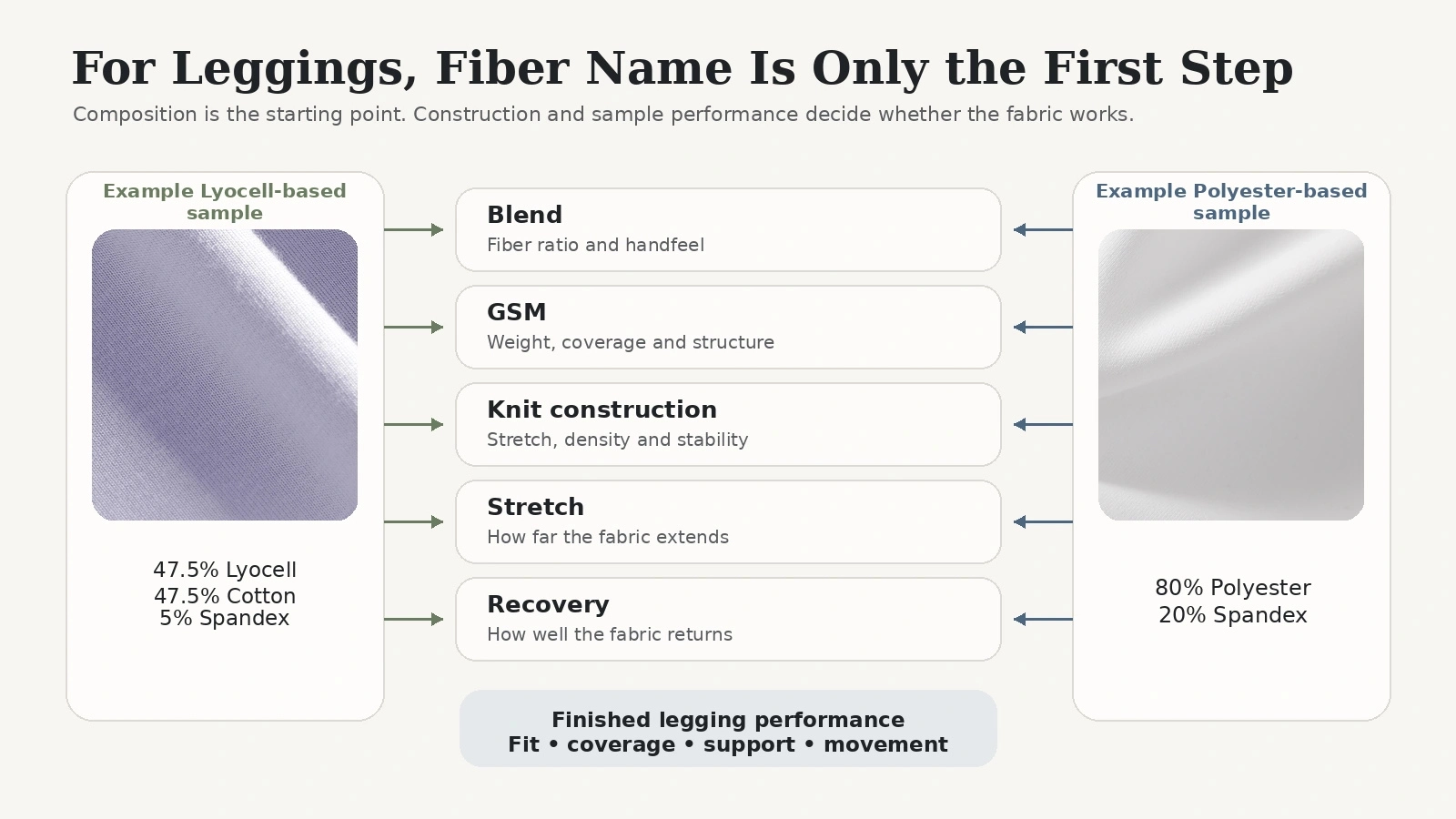Viewport: 1456px width, 819px height.
Task: Click the blue arrow pointing to Blend
Action: (1043, 229)
